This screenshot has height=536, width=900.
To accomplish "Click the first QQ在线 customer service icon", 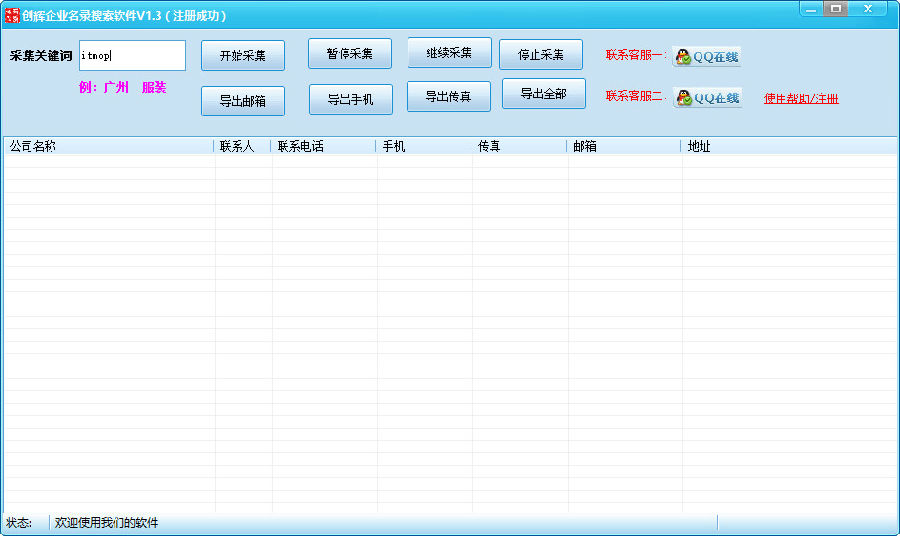I will tap(707, 56).
